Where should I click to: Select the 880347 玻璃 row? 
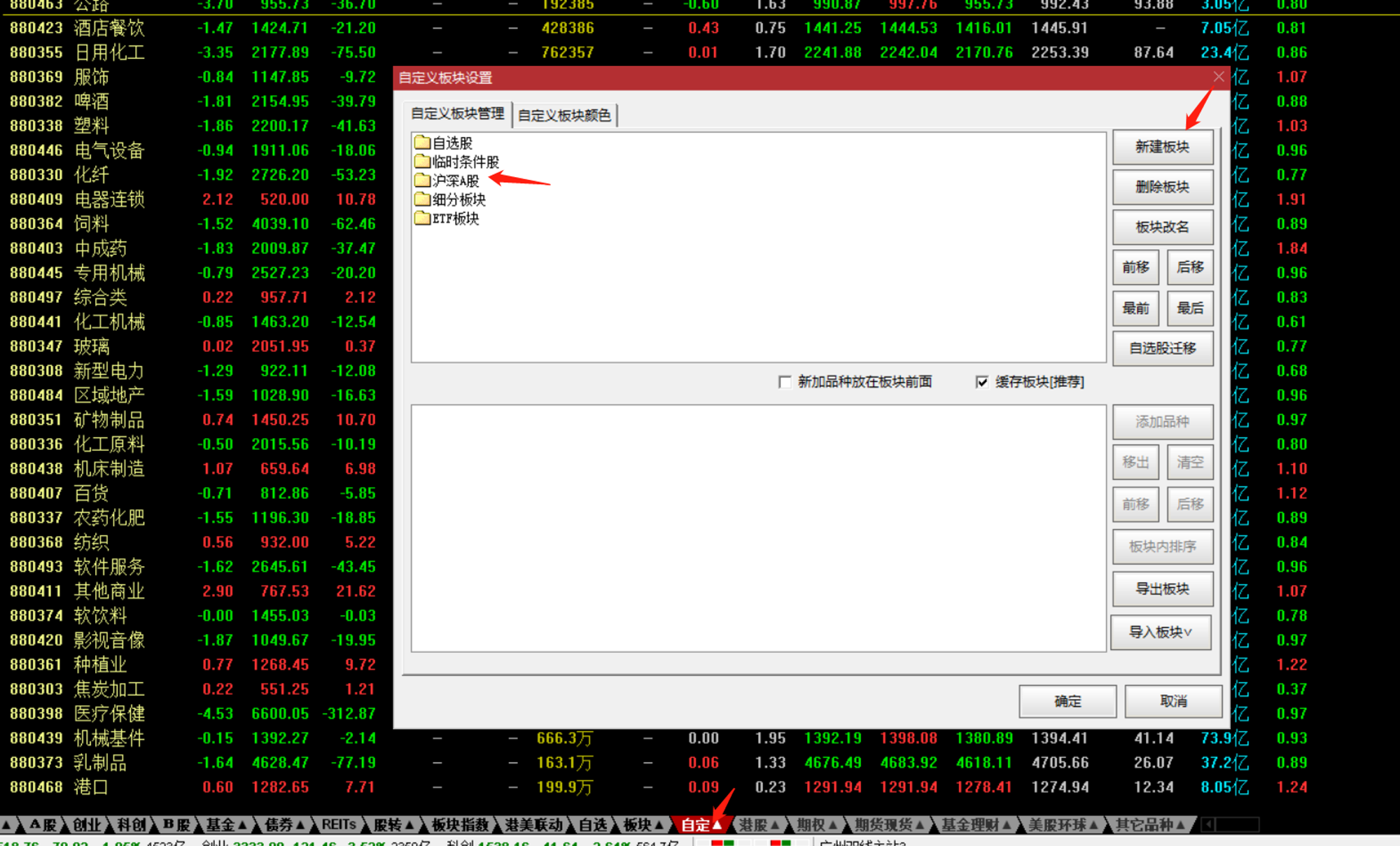[196, 346]
